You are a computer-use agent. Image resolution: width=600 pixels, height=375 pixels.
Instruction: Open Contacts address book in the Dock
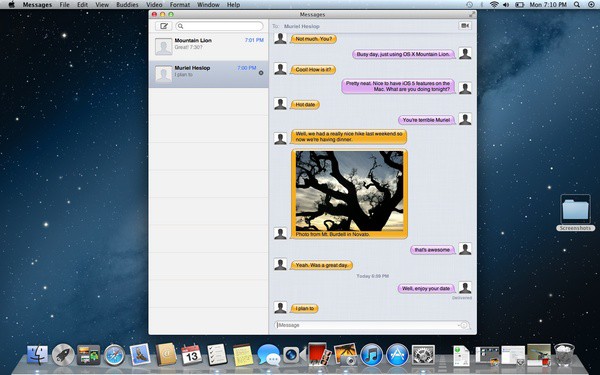(166, 354)
